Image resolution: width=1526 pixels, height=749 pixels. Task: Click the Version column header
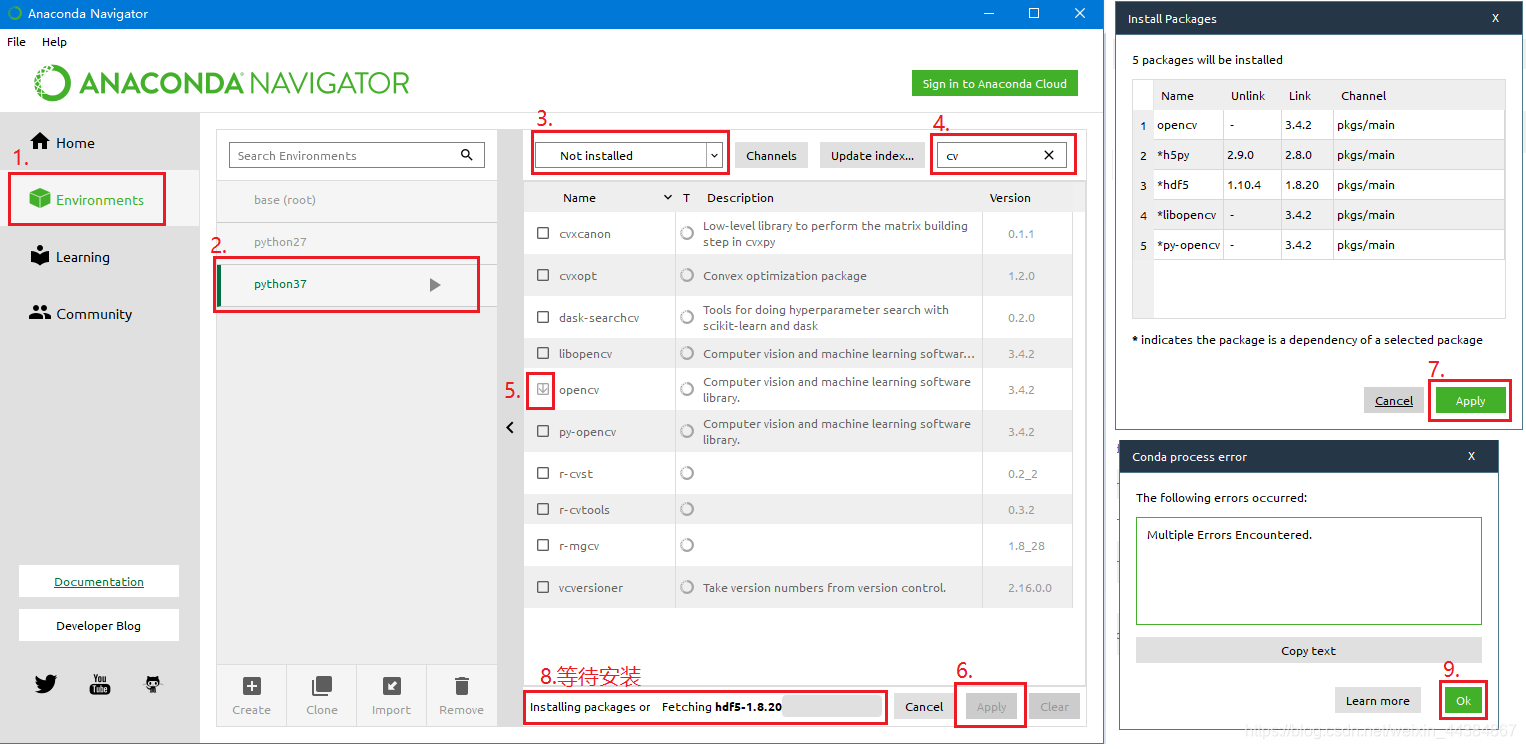(1010, 198)
